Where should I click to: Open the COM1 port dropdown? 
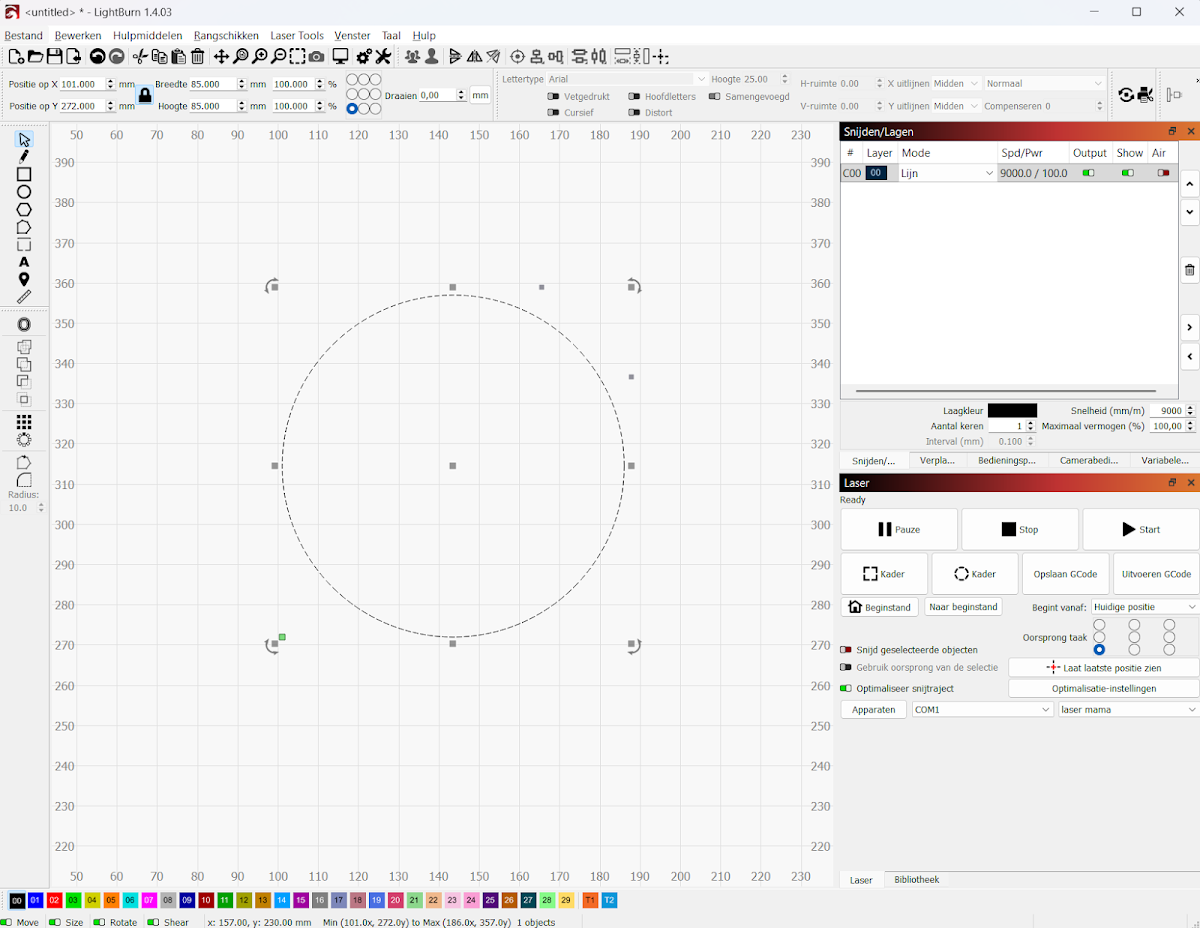(x=982, y=710)
